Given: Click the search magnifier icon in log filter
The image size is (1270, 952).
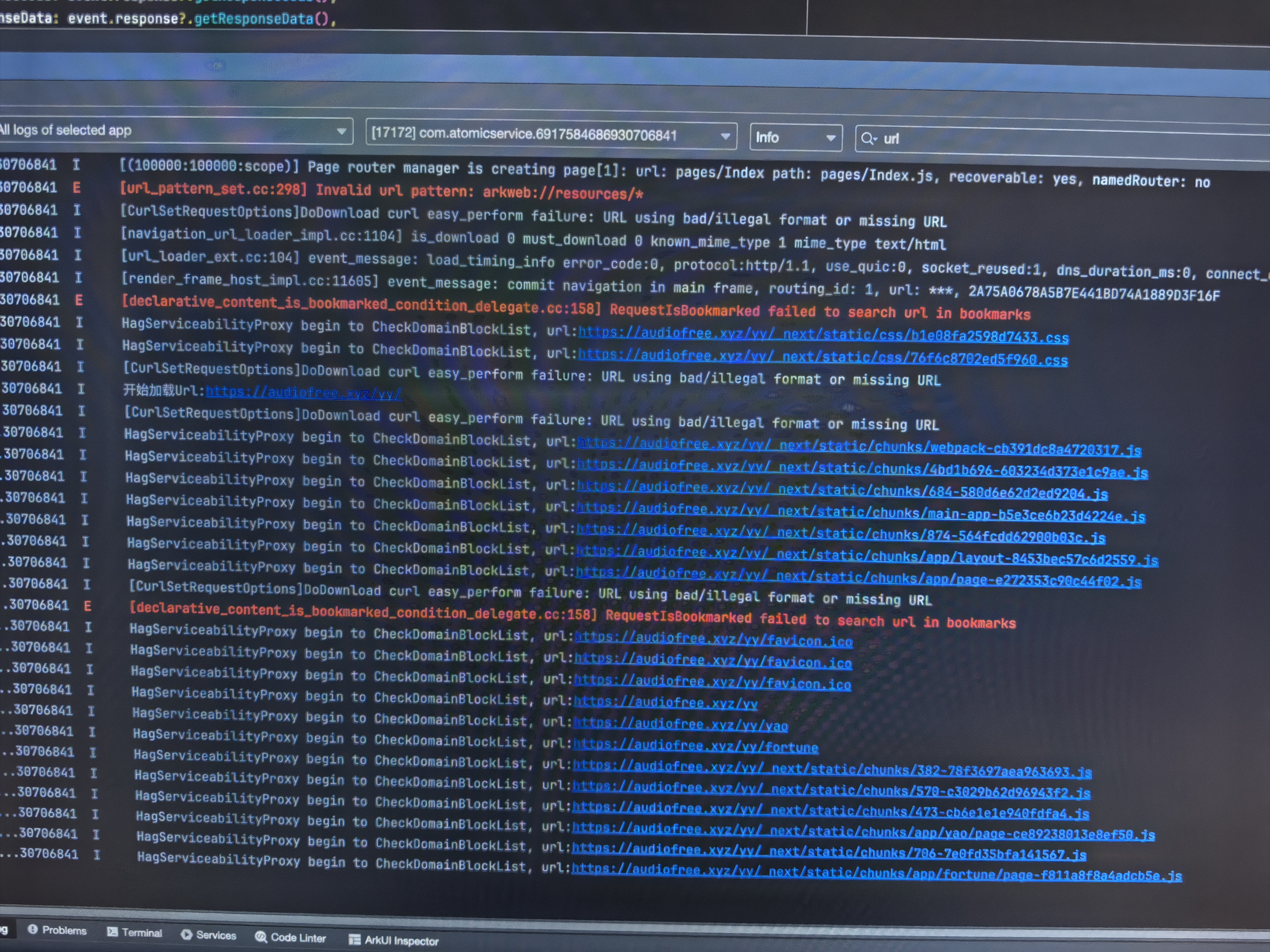Looking at the screenshot, I should pyautogui.click(x=868, y=138).
